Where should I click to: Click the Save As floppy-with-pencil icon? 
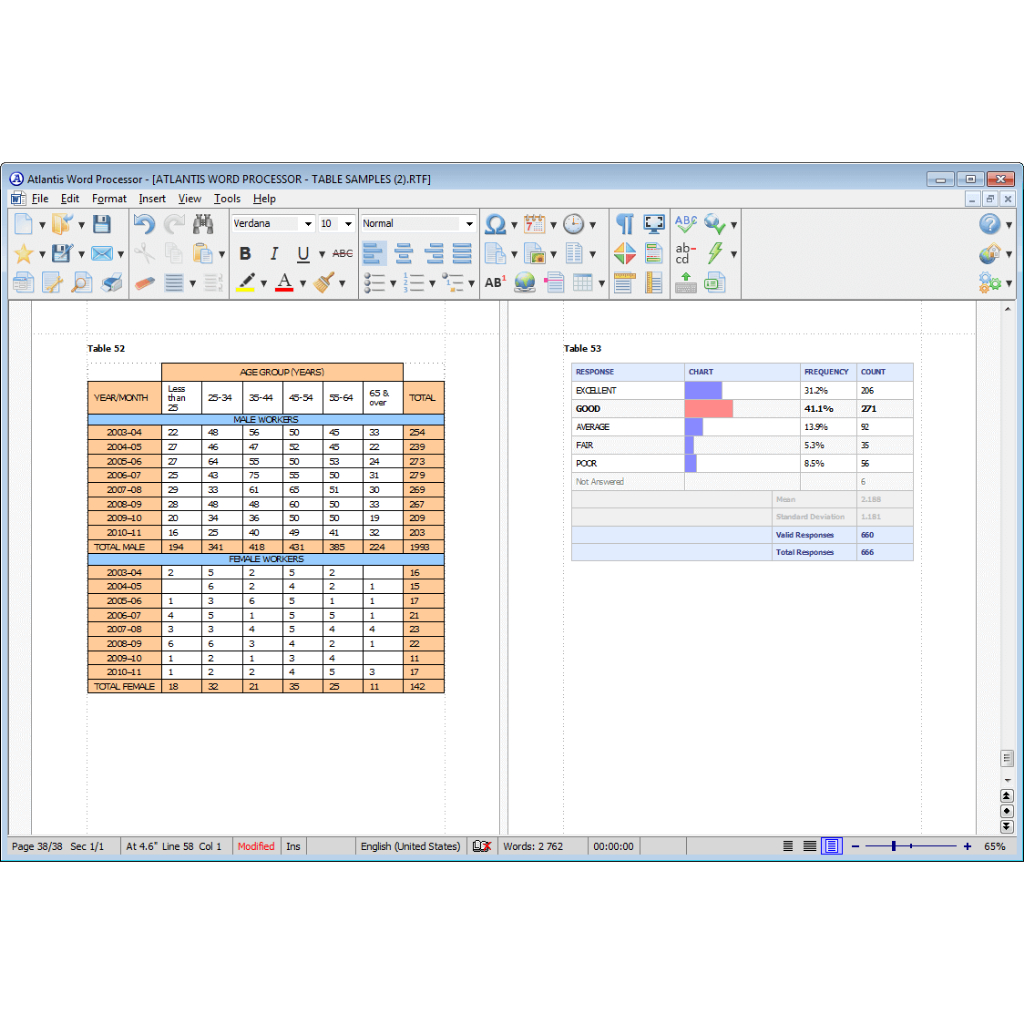click(x=63, y=253)
